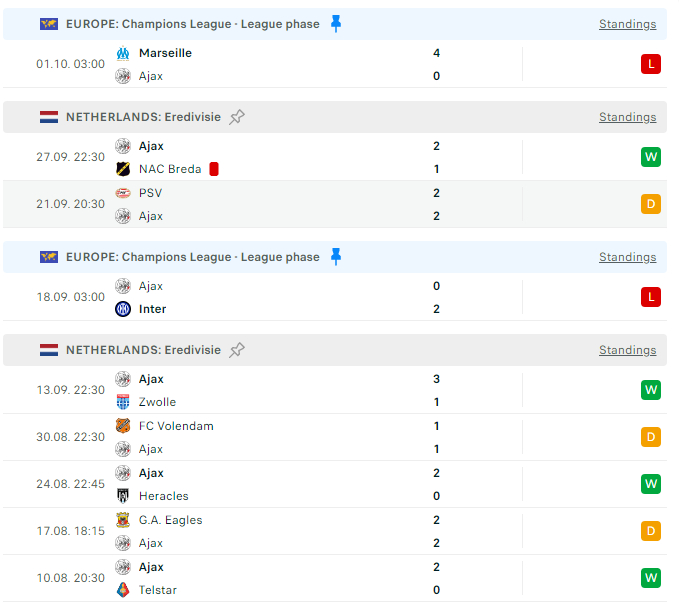
Task: Open Standings for first Champions League section
Action: click(x=627, y=24)
